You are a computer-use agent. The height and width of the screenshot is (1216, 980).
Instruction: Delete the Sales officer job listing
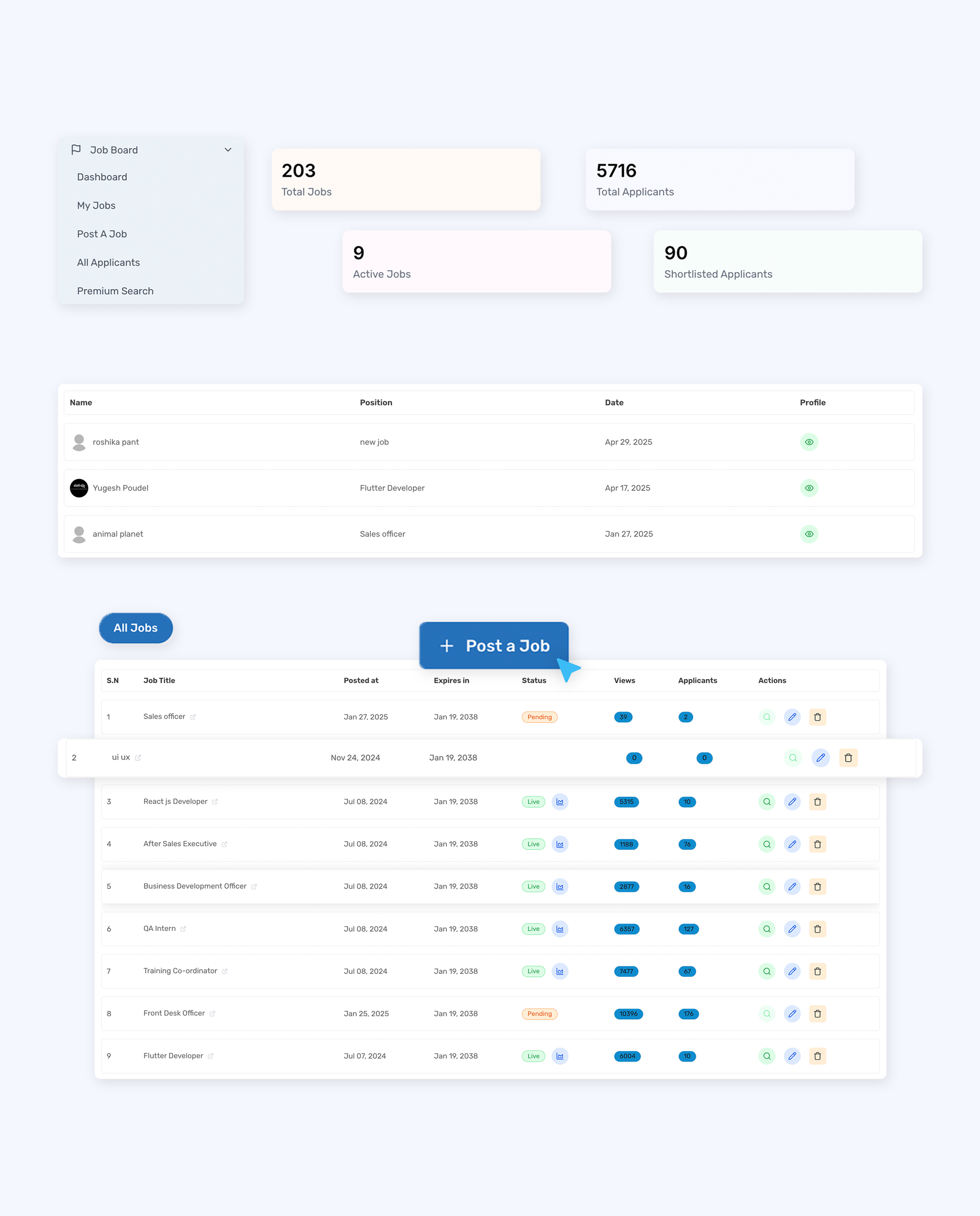click(818, 717)
